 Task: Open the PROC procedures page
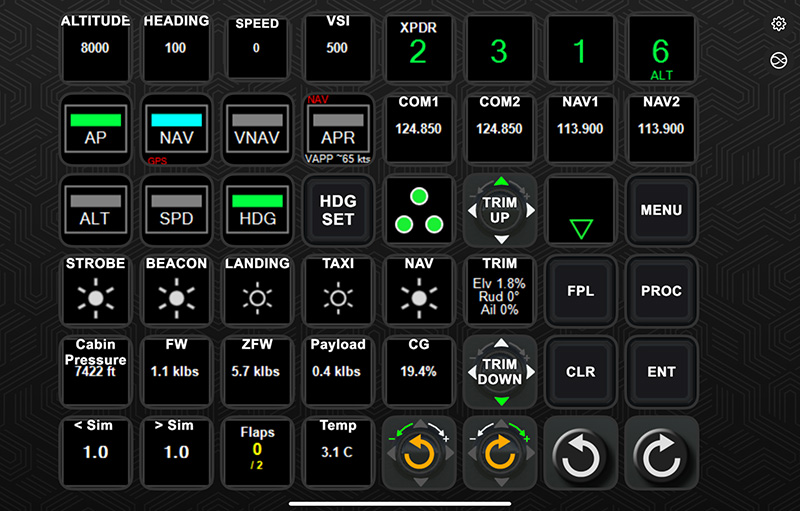tap(661, 291)
